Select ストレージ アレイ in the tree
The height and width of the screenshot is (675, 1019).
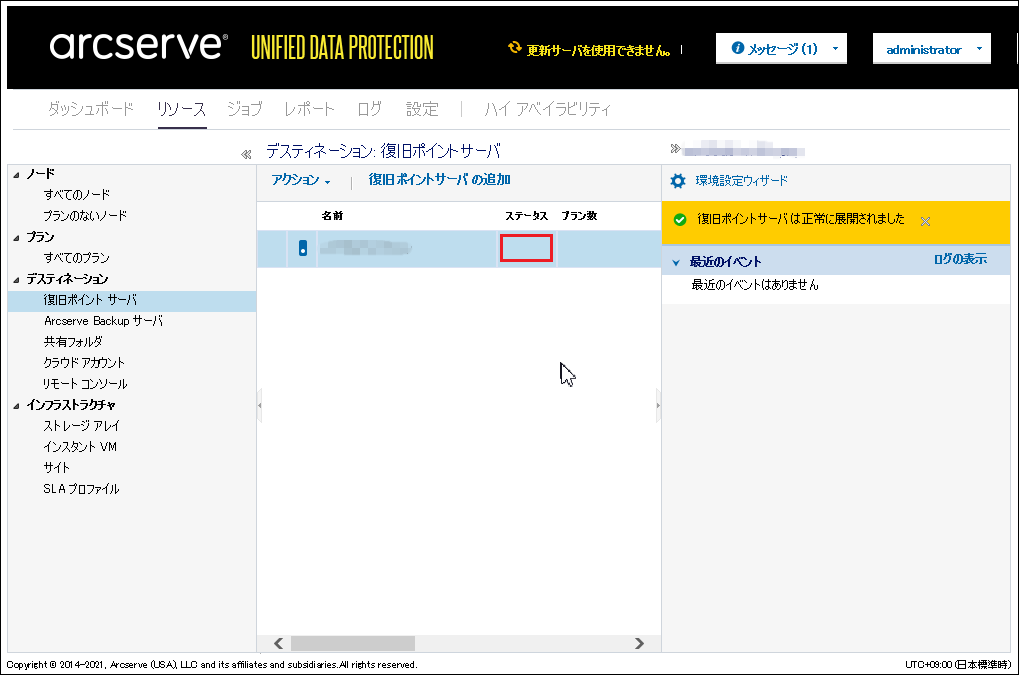[x=82, y=426]
